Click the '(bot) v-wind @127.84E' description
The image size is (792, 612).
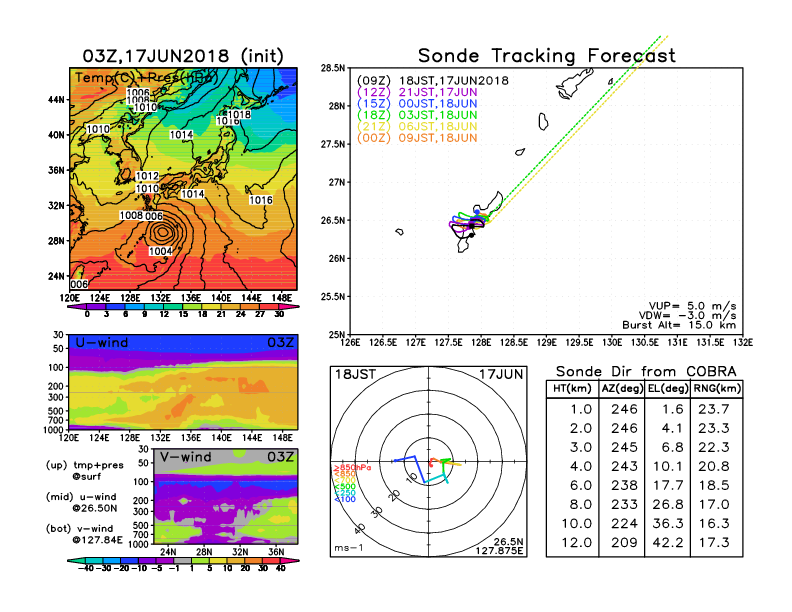pyautogui.click(x=84, y=534)
